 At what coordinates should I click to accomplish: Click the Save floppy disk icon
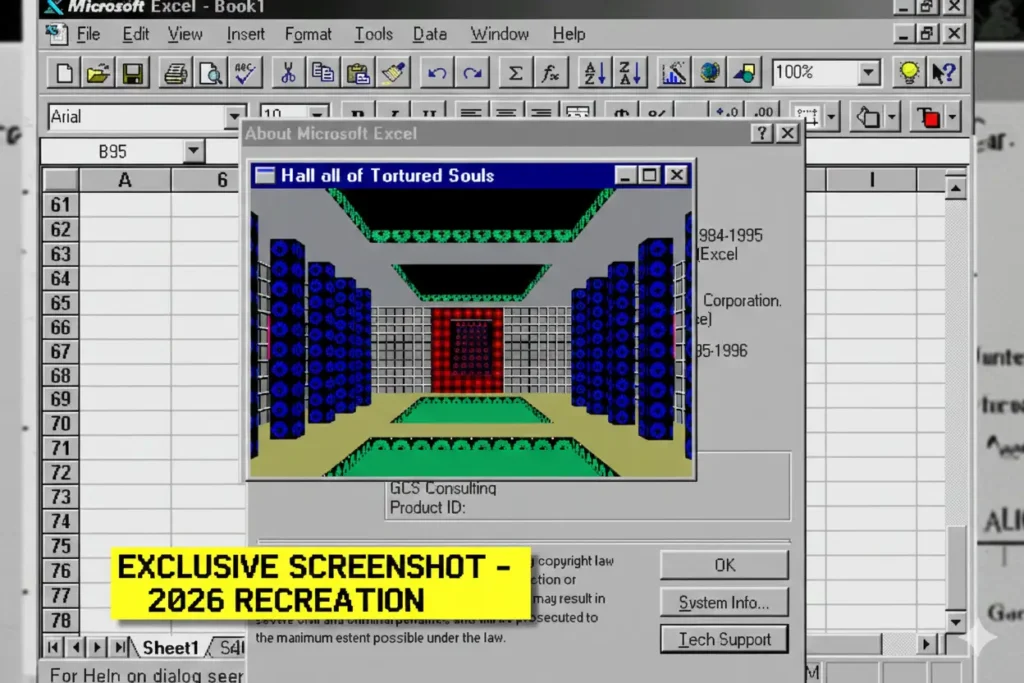point(133,73)
